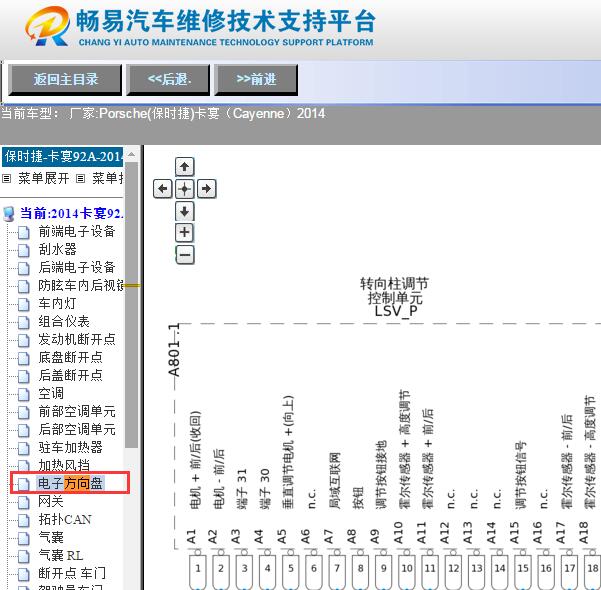This screenshot has height=590, width=601.
Task: Click the sidebar scroll up arrow
Action: [131, 154]
